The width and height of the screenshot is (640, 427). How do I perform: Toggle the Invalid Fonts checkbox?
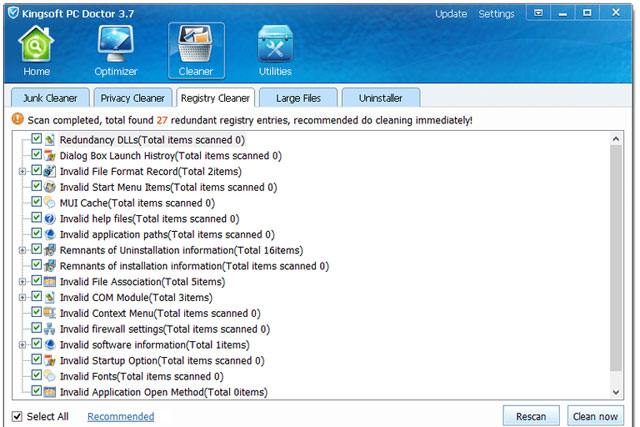[36, 375]
